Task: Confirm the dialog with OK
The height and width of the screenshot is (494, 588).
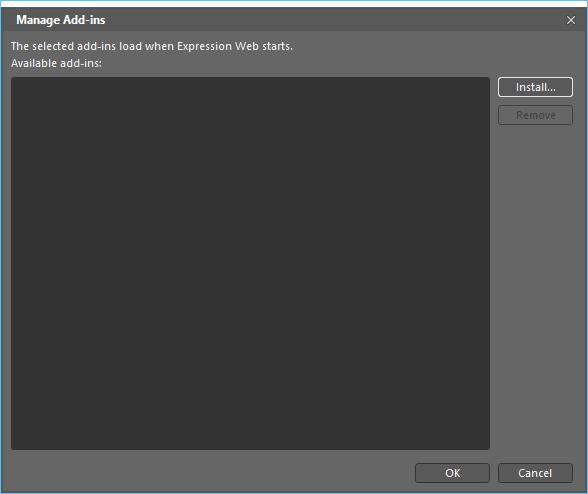Action: click(x=452, y=473)
